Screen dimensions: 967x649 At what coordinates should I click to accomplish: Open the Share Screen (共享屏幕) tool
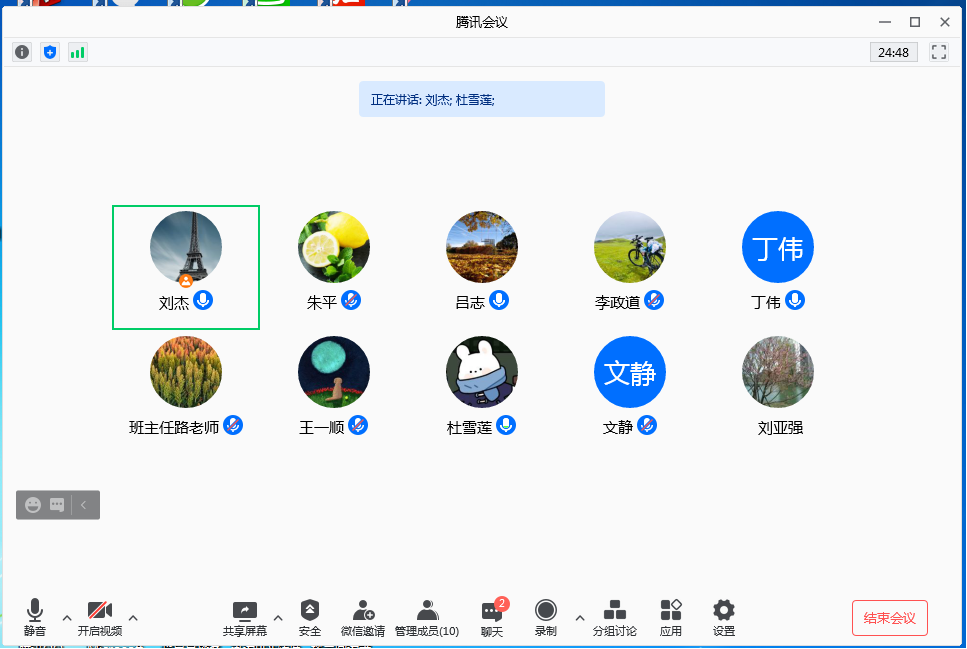point(244,618)
